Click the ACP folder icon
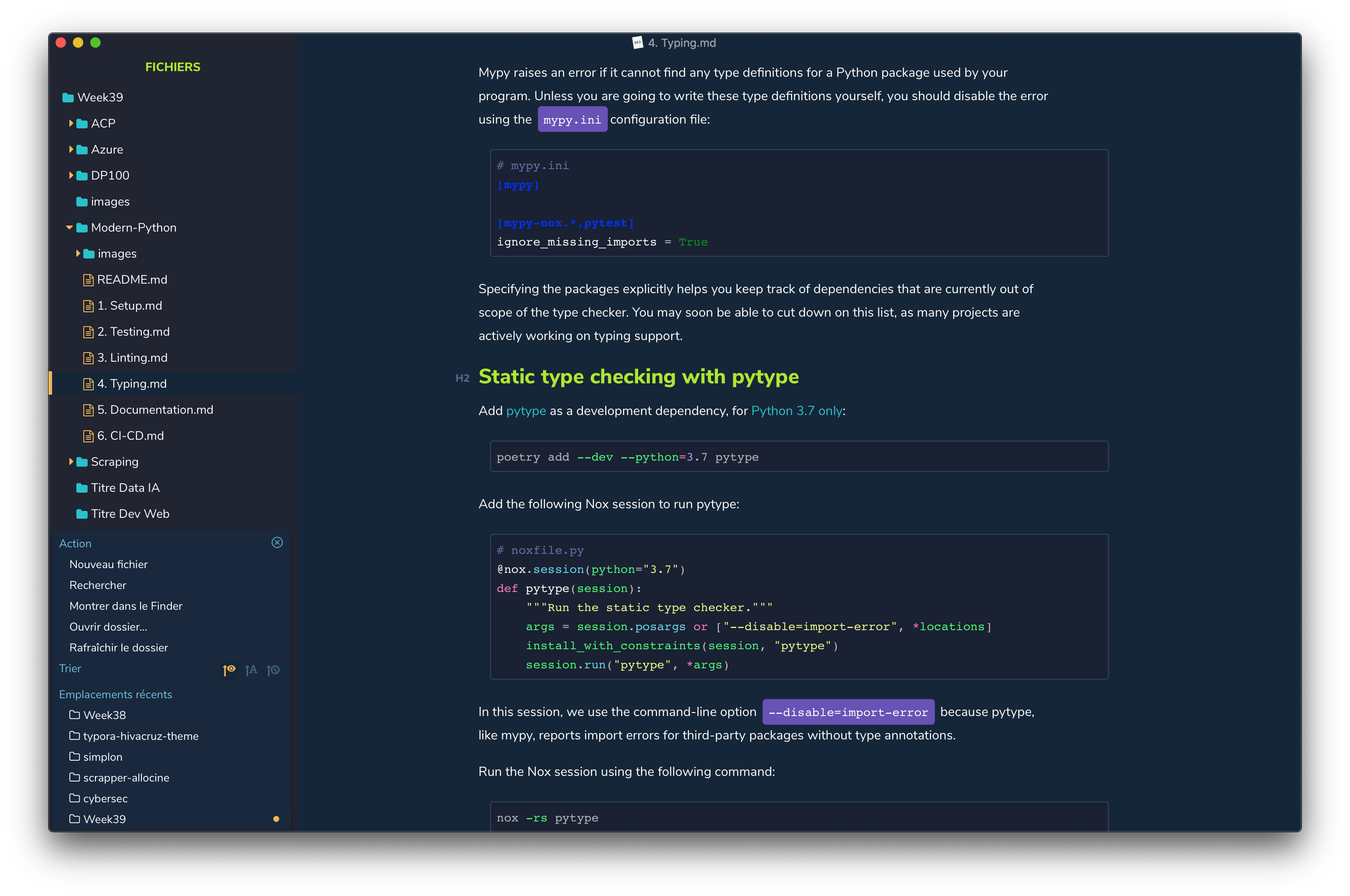This screenshot has width=1350, height=896. (82, 124)
